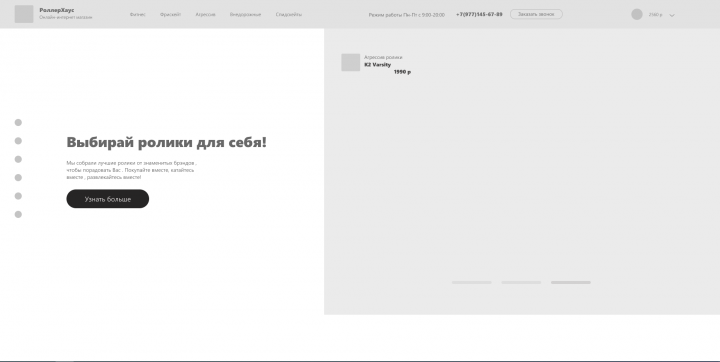720x362 pixels.
Task: Click the third (darker) slide indicator bar
Action: [571, 283]
